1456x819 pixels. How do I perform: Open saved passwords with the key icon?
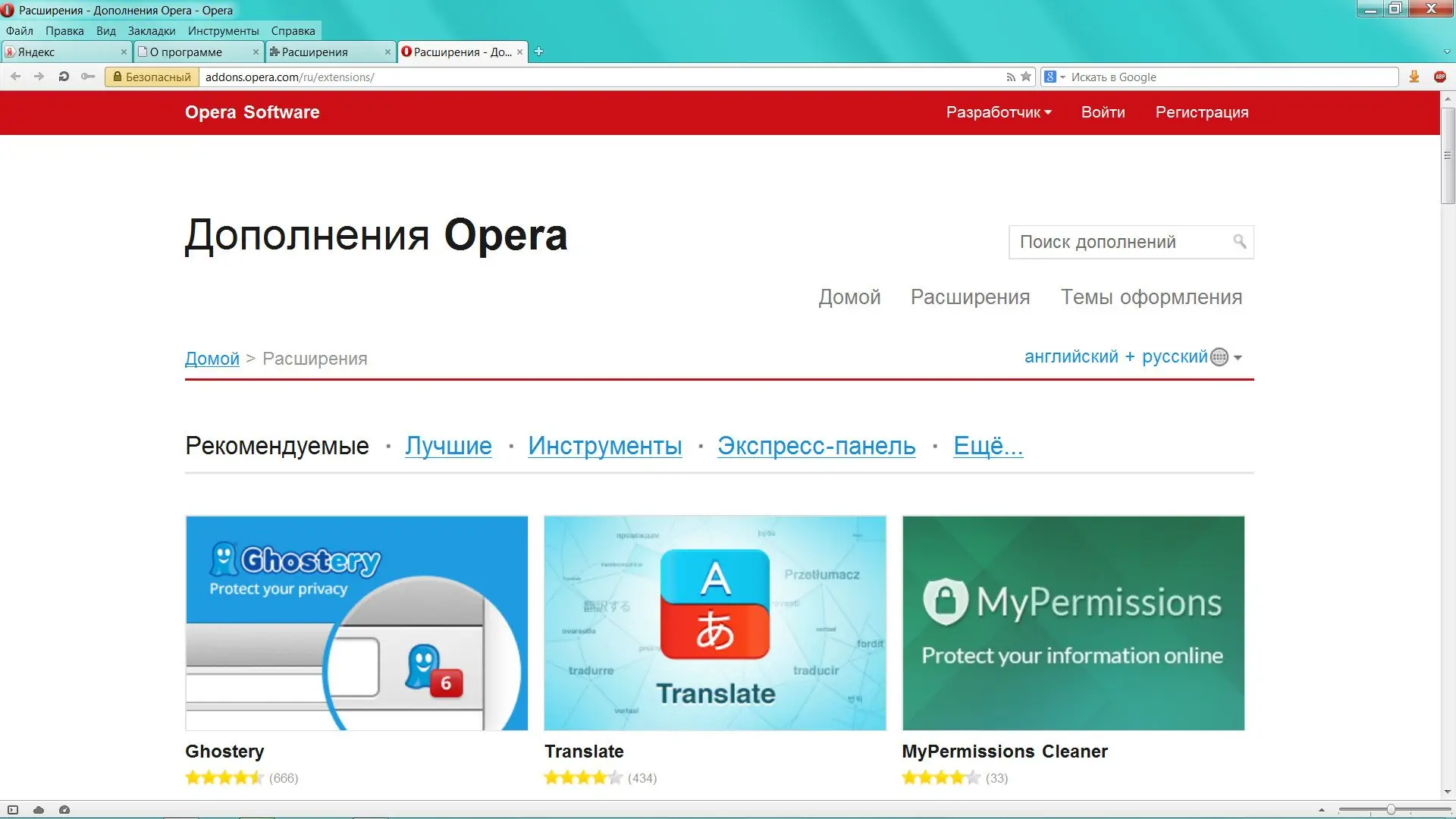88,76
